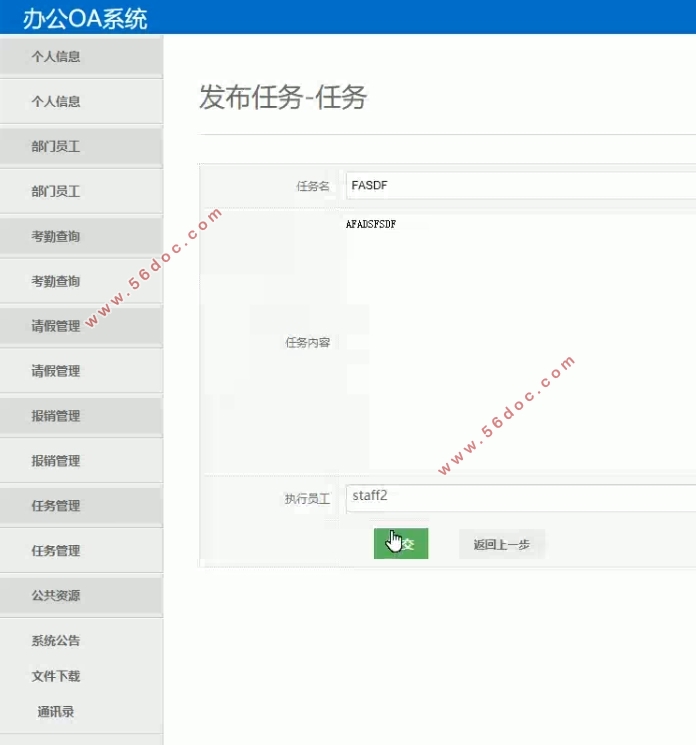The height and width of the screenshot is (745, 696).
Task: Open the white 个人信息 submenu item
Action: pyautogui.click(x=81, y=101)
